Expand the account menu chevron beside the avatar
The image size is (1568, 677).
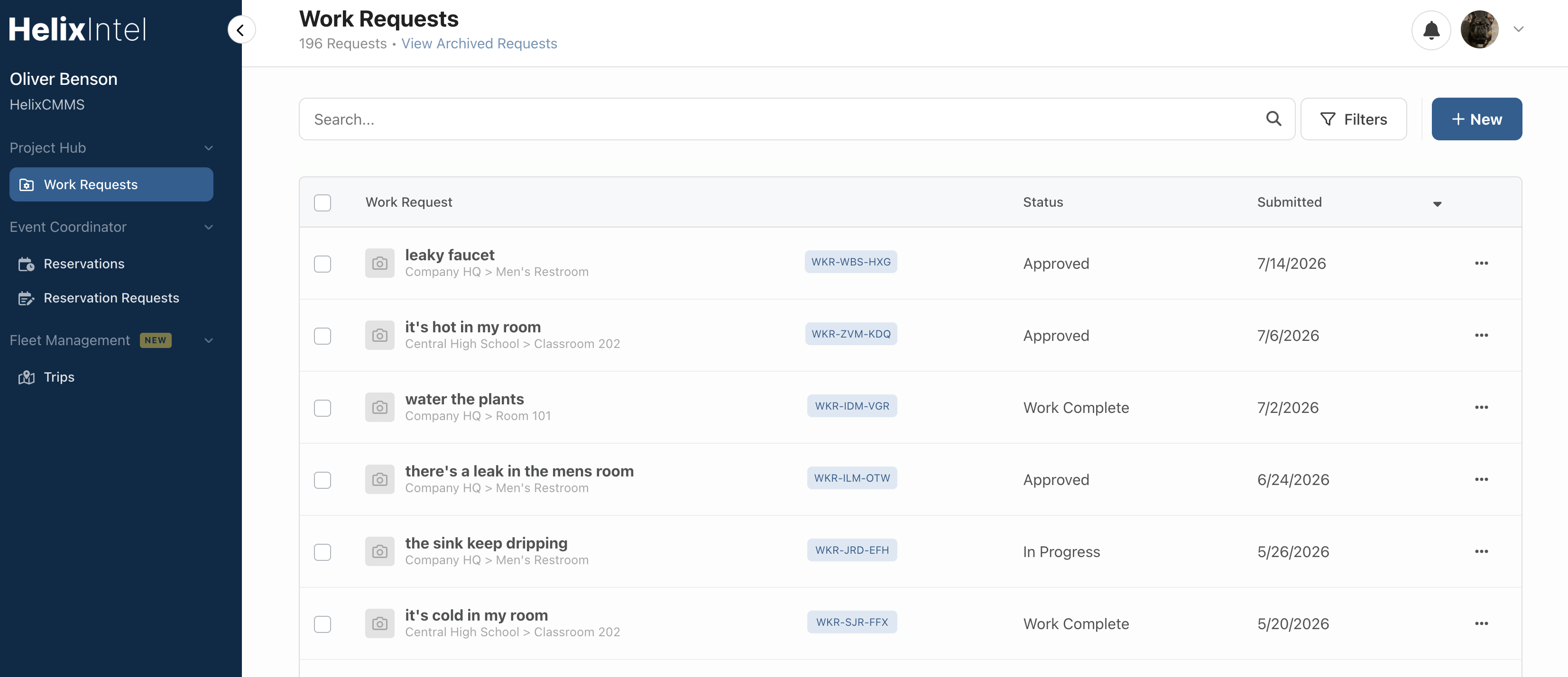pos(1519,29)
